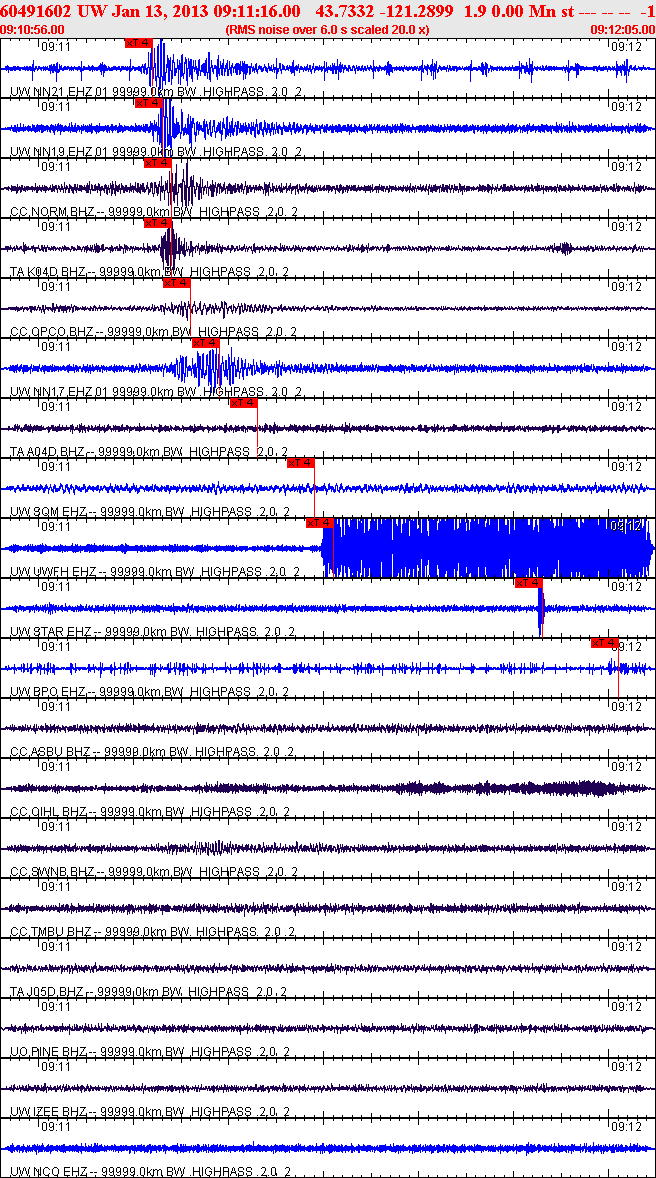Select the xT 4 pick marker on BPO trace

click(x=604, y=644)
